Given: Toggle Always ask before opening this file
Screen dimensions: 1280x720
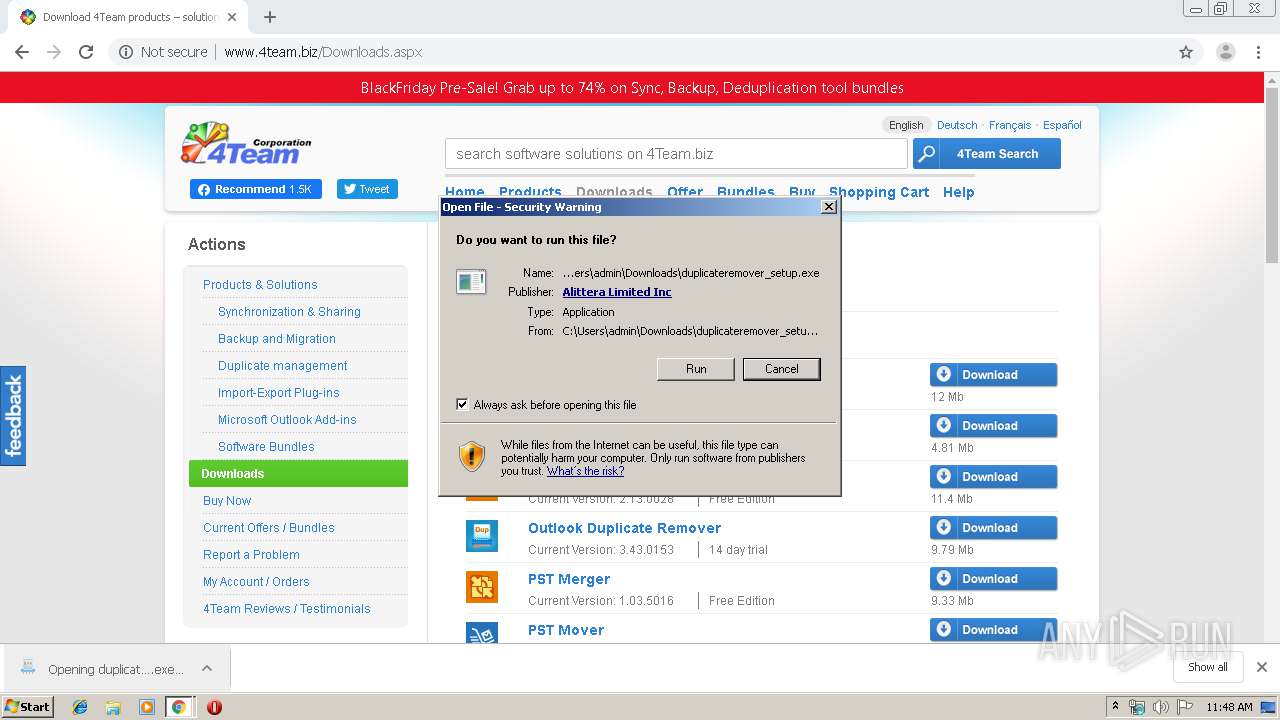Looking at the screenshot, I should click(x=462, y=405).
